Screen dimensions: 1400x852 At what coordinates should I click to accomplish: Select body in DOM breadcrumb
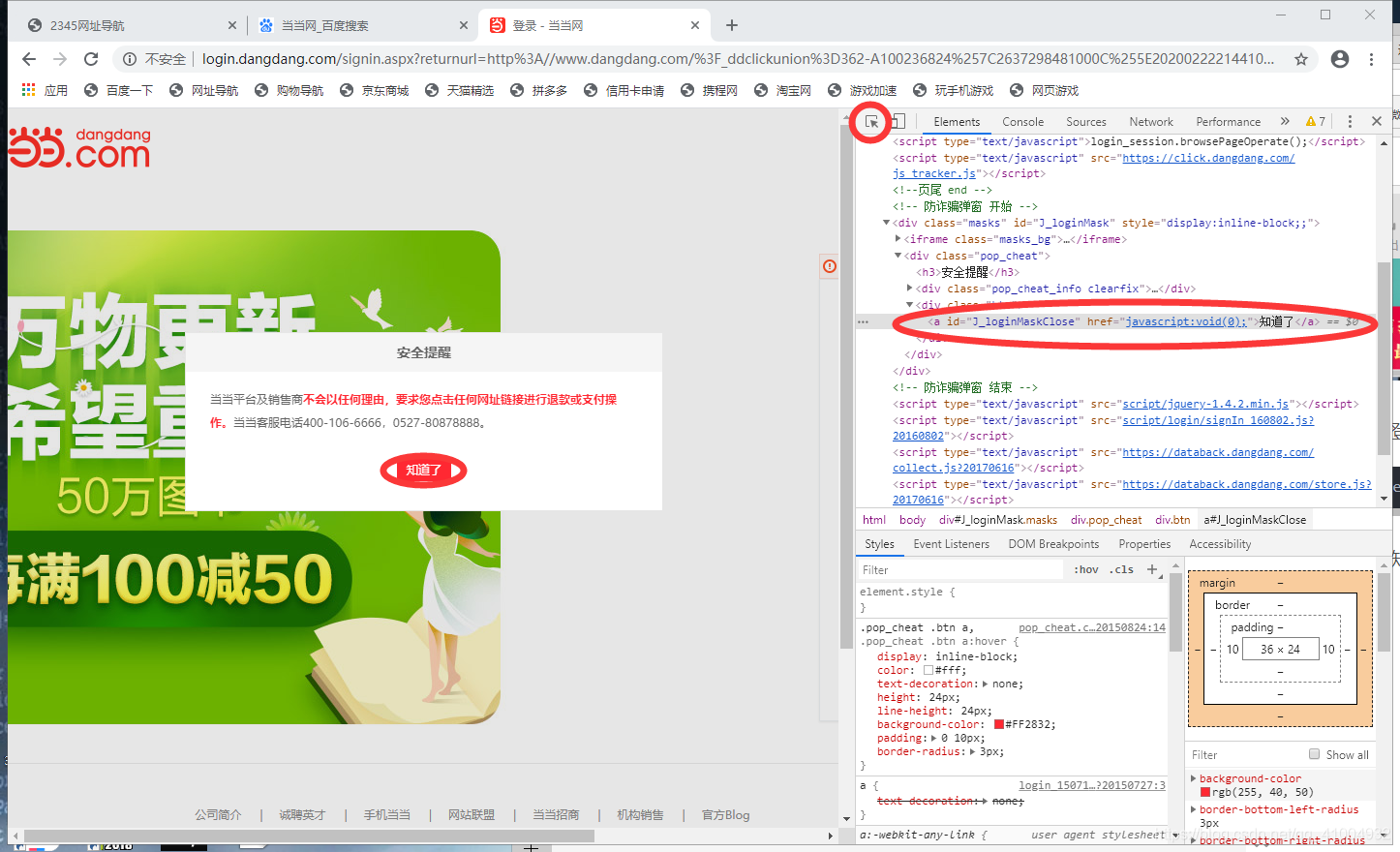[x=912, y=520]
